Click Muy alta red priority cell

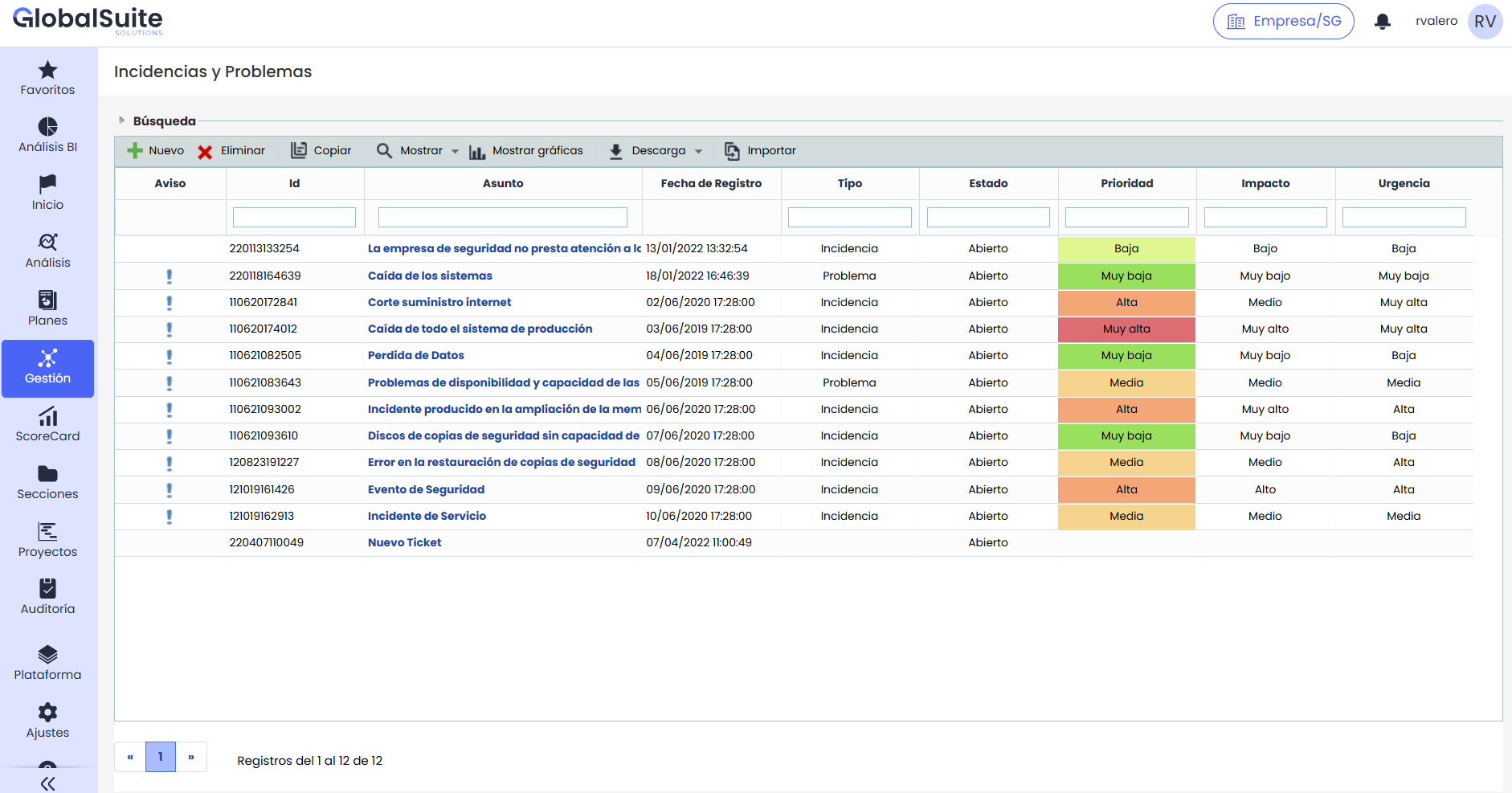coord(1126,329)
